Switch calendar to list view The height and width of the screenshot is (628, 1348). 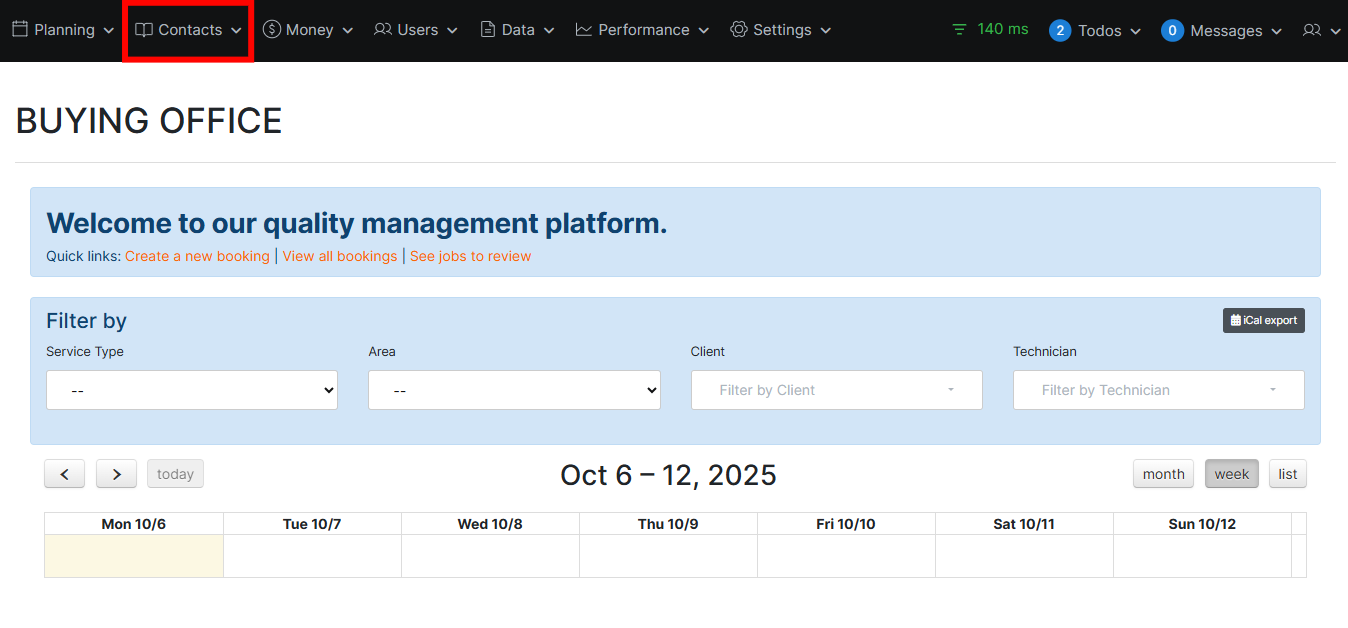1287,474
